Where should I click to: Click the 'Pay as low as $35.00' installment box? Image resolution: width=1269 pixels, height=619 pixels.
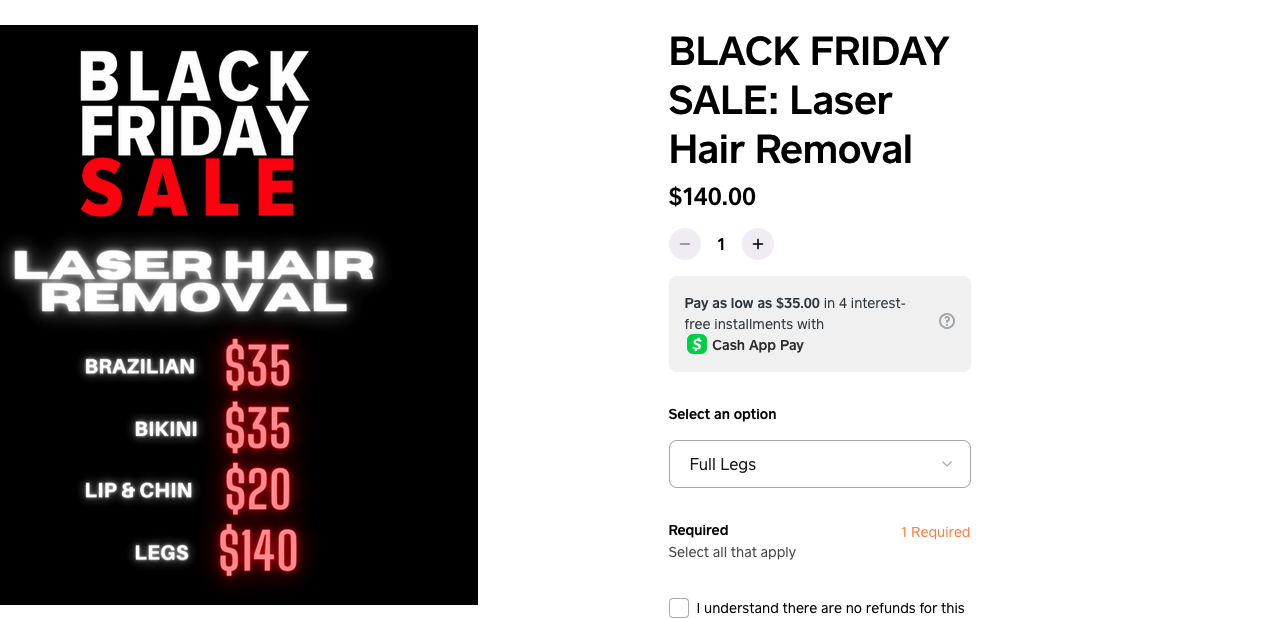(x=820, y=324)
